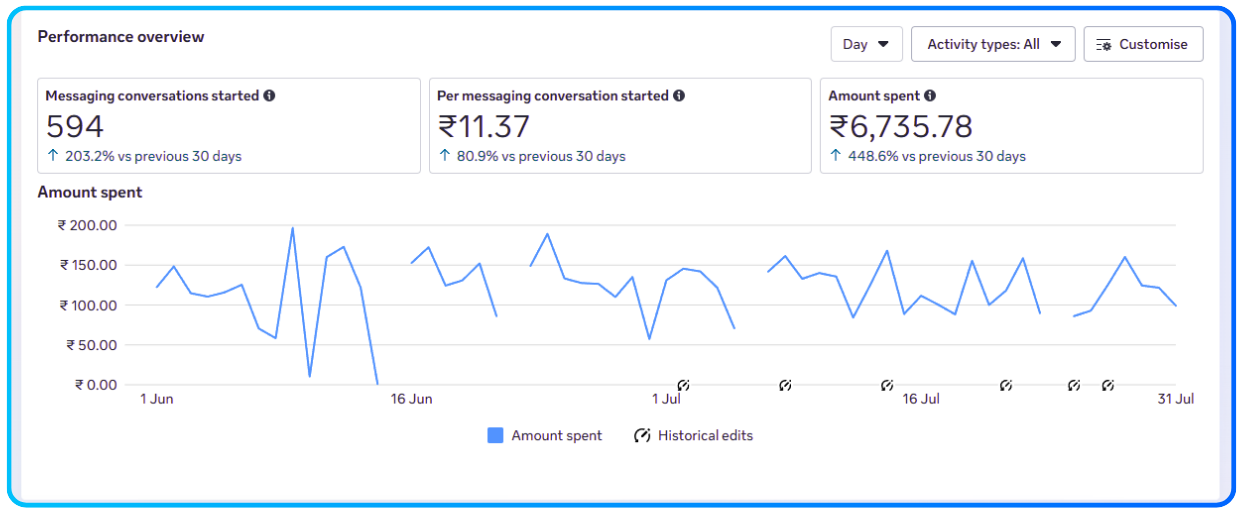Click the second historical edit marker from the left
The width and height of the screenshot is (1243, 513).
tap(785, 385)
